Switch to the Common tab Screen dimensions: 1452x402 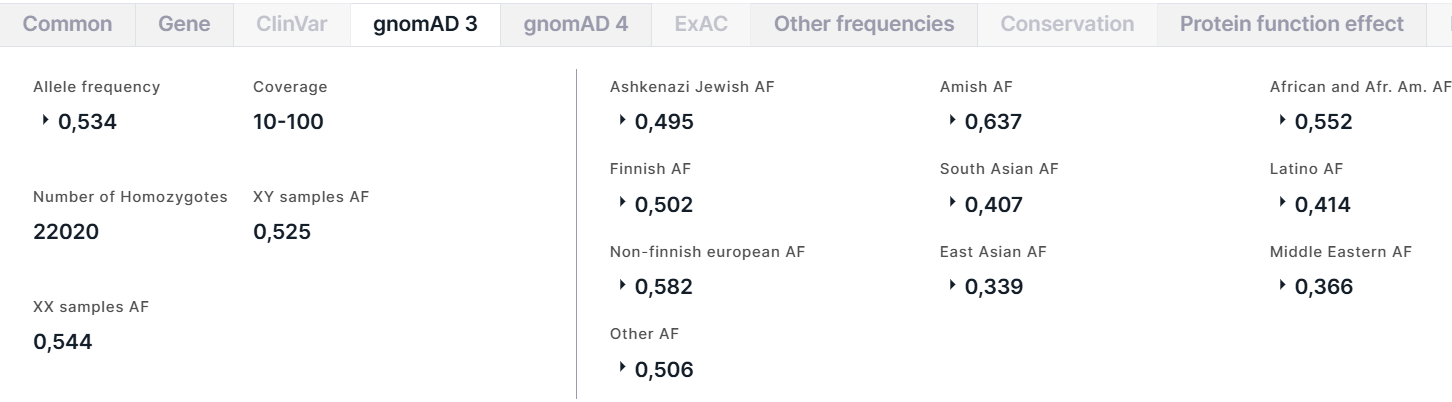[x=67, y=24]
